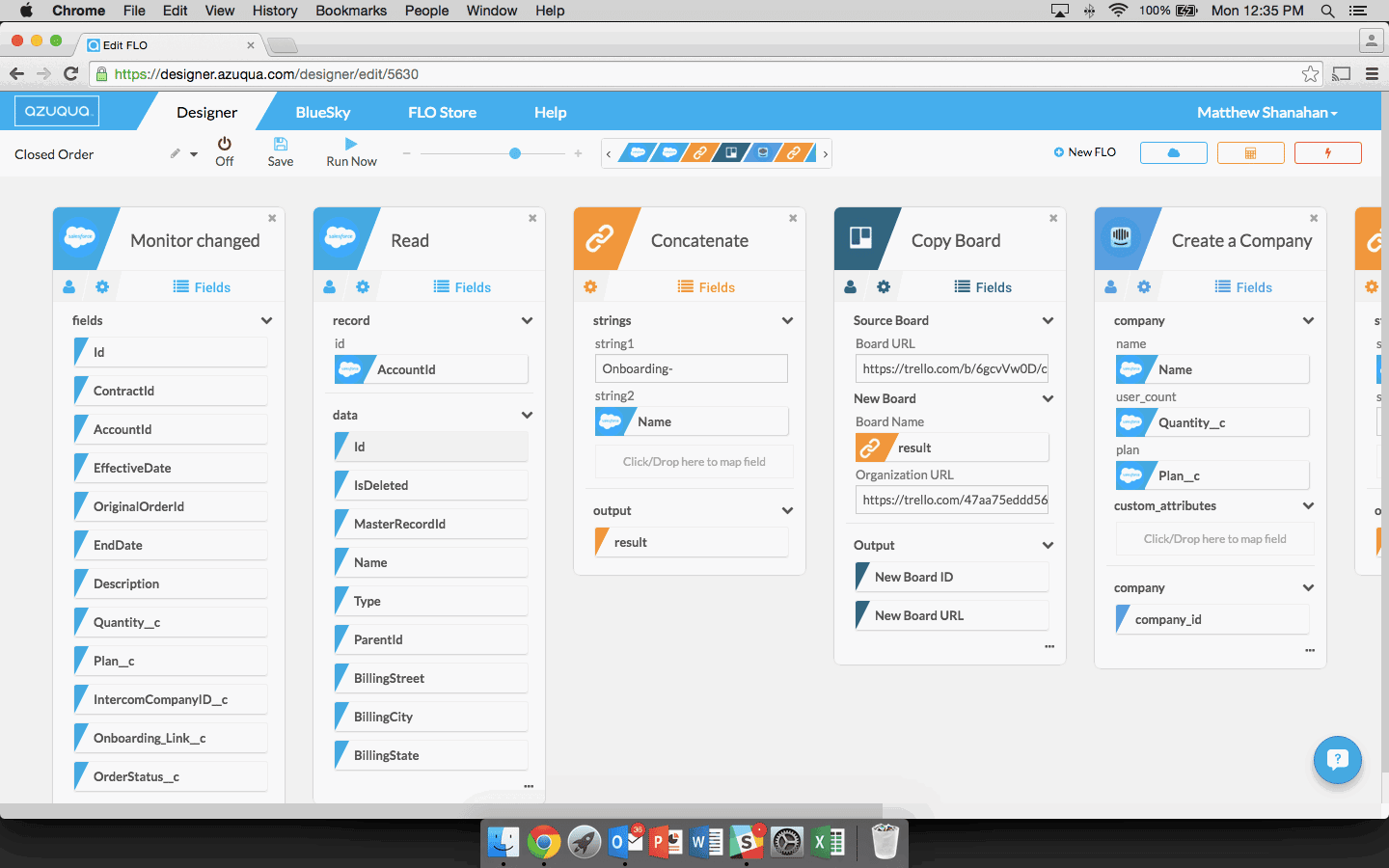Collapse the custom_attributes section
The image size is (1389, 868).
coord(1308,505)
